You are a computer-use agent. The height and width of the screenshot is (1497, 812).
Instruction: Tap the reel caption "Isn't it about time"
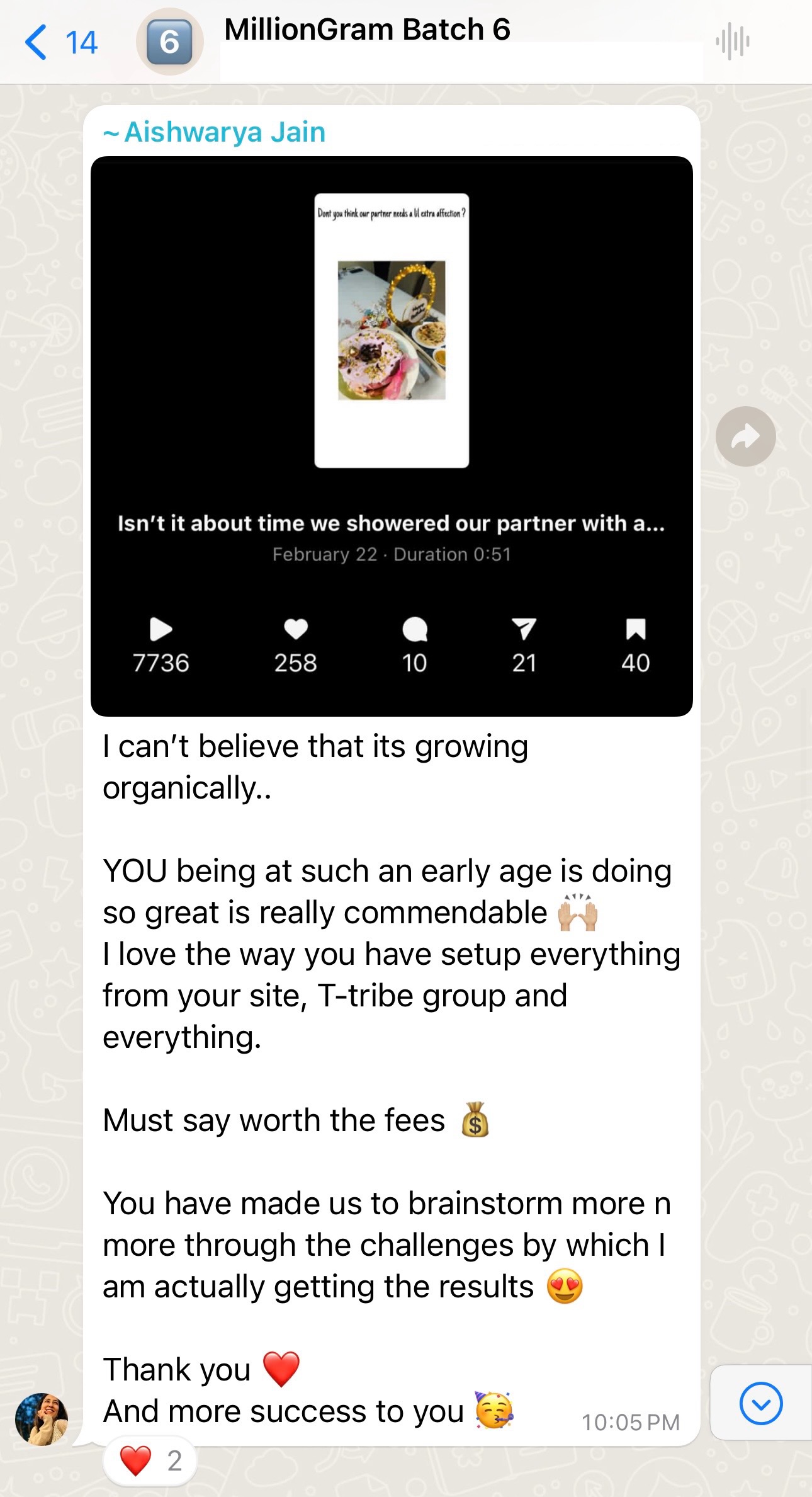(x=391, y=523)
